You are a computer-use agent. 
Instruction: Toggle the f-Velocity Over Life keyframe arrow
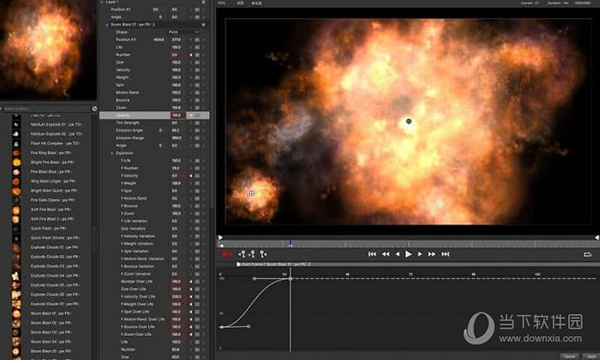point(191,296)
